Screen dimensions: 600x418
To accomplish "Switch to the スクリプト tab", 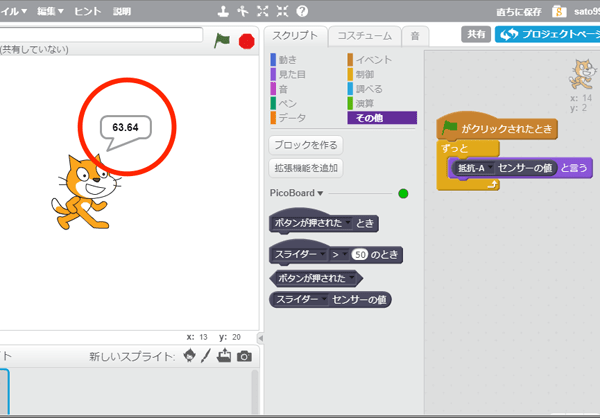I will coord(295,36).
